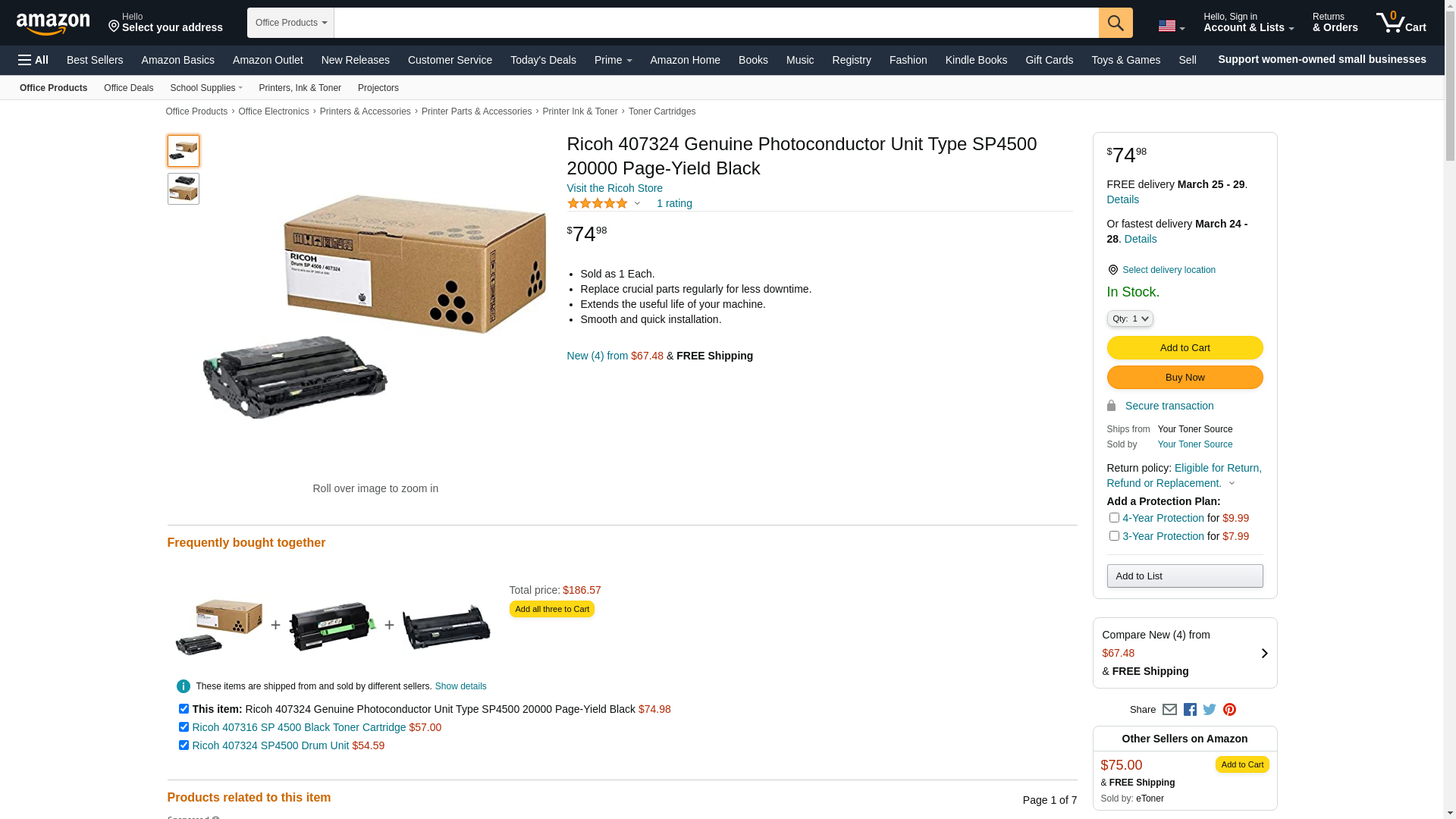Share this product on Twitter
Viewport: 1456px width, 819px height.
tap(1210, 710)
